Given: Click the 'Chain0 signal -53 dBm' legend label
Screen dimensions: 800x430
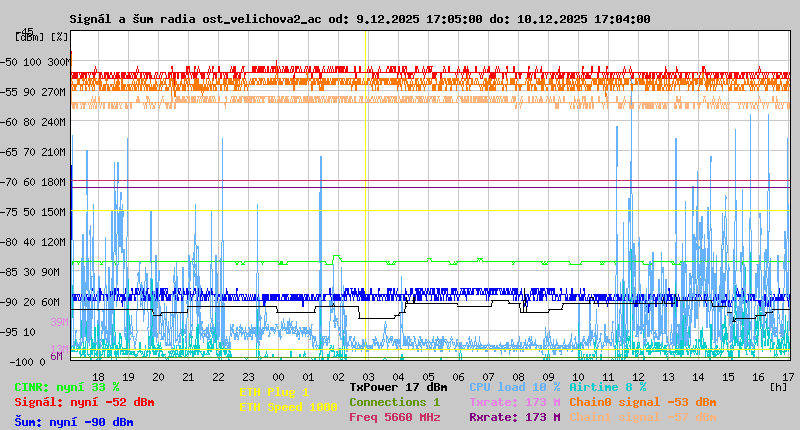Looking at the screenshot, I should coord(643,402).
